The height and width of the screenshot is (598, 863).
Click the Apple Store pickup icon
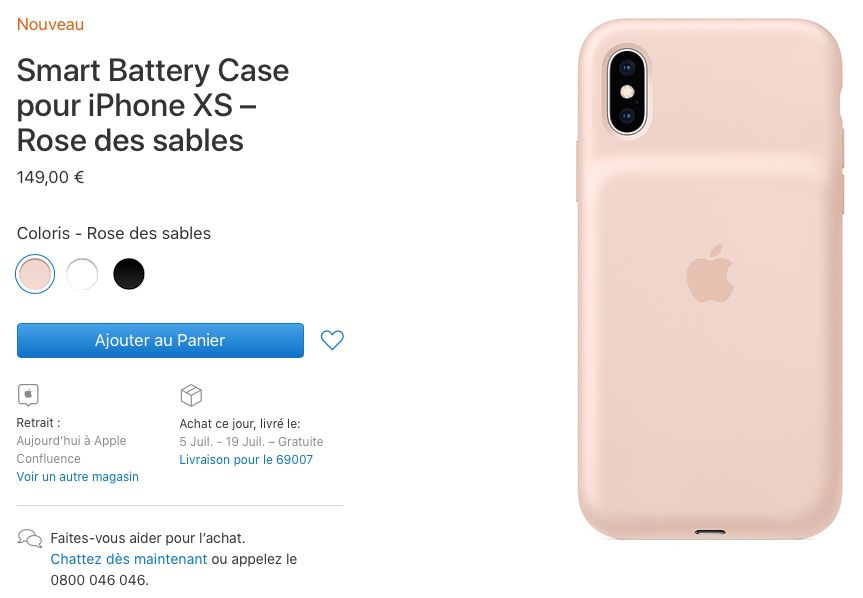28,394
